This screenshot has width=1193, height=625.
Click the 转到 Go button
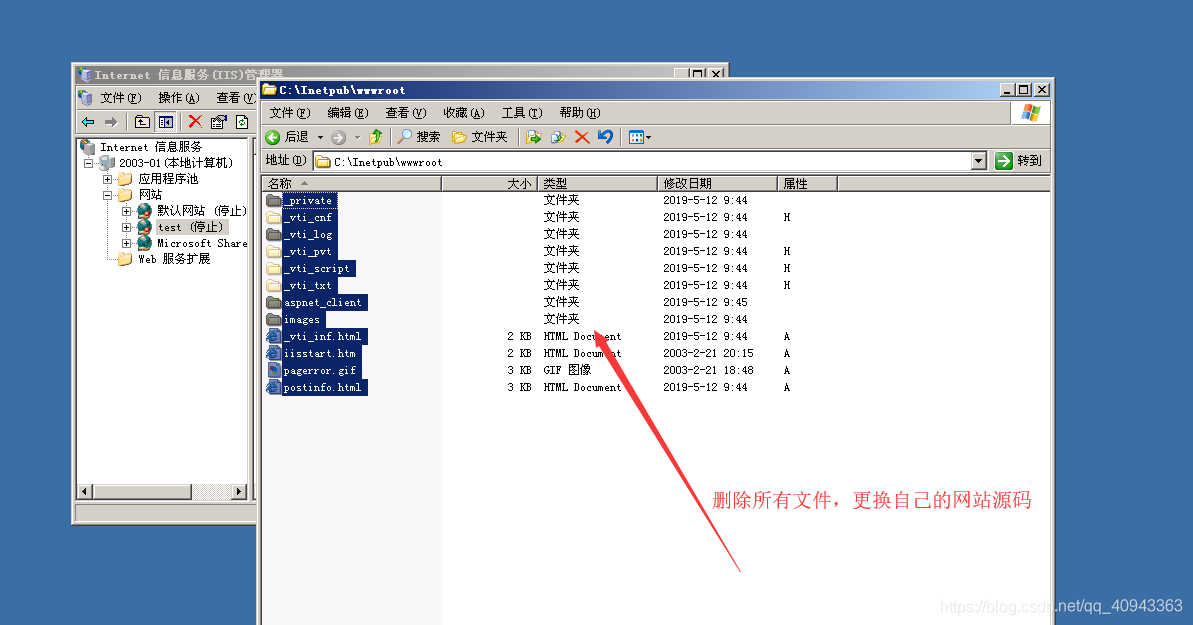point(1019,161)
